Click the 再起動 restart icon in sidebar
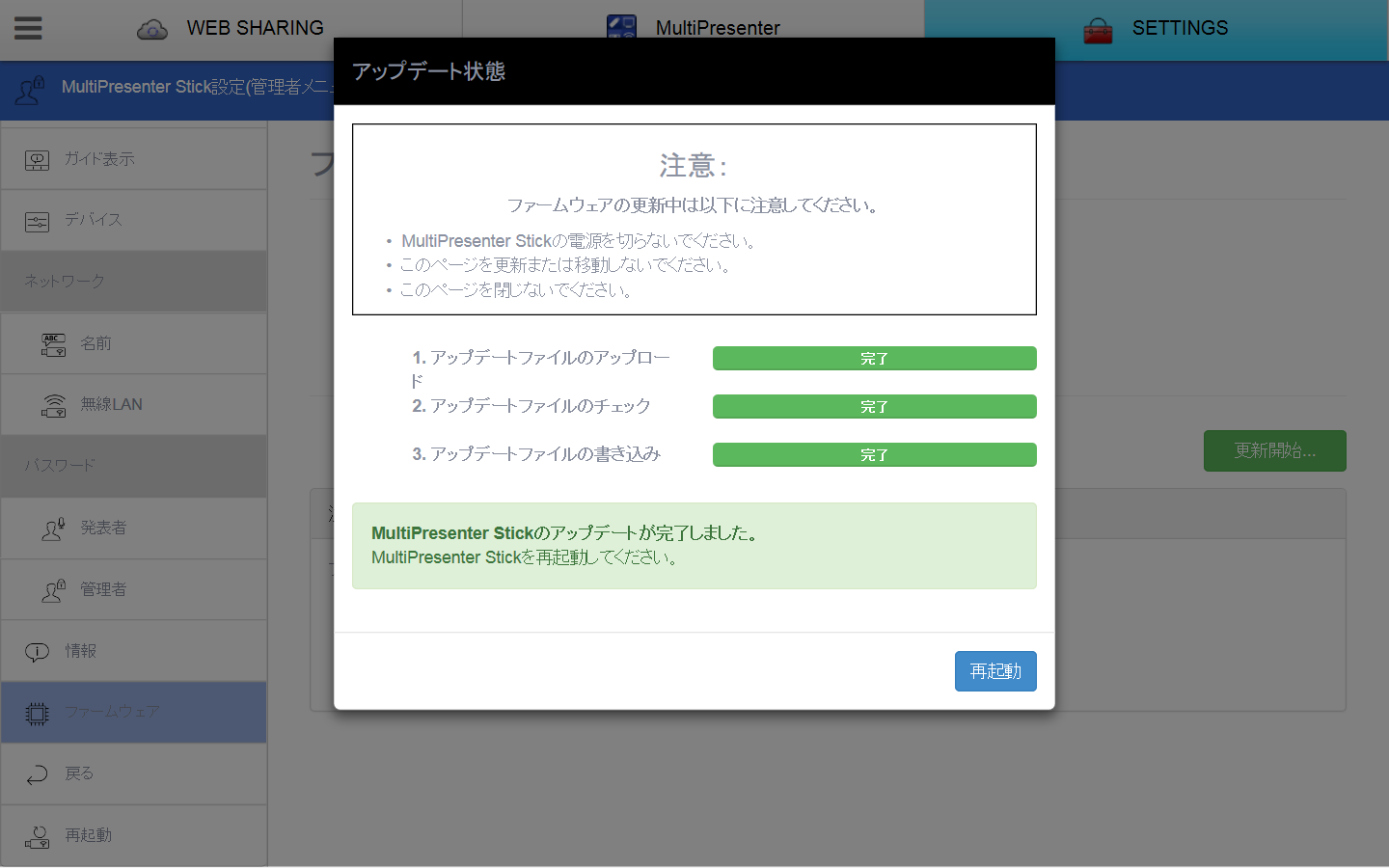The height and width of the screenshot is (868, 1389). (37, 835)
